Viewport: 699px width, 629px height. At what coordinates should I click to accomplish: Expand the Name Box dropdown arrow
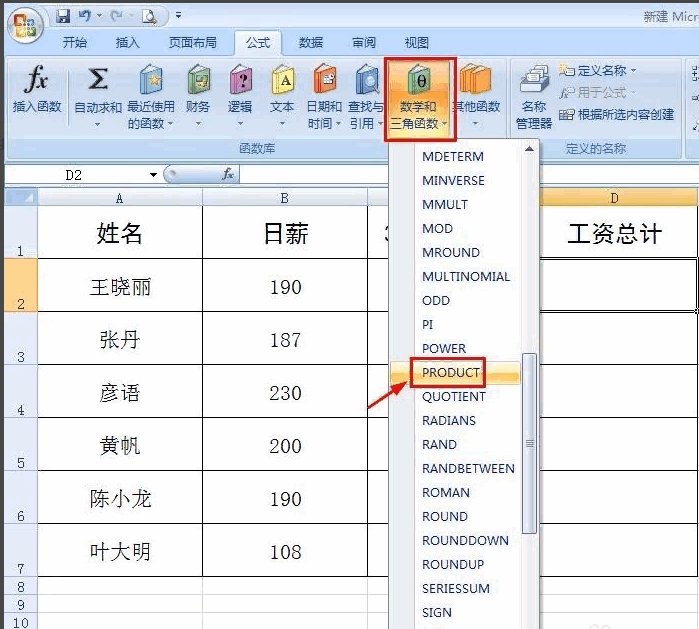click(153, 175)
